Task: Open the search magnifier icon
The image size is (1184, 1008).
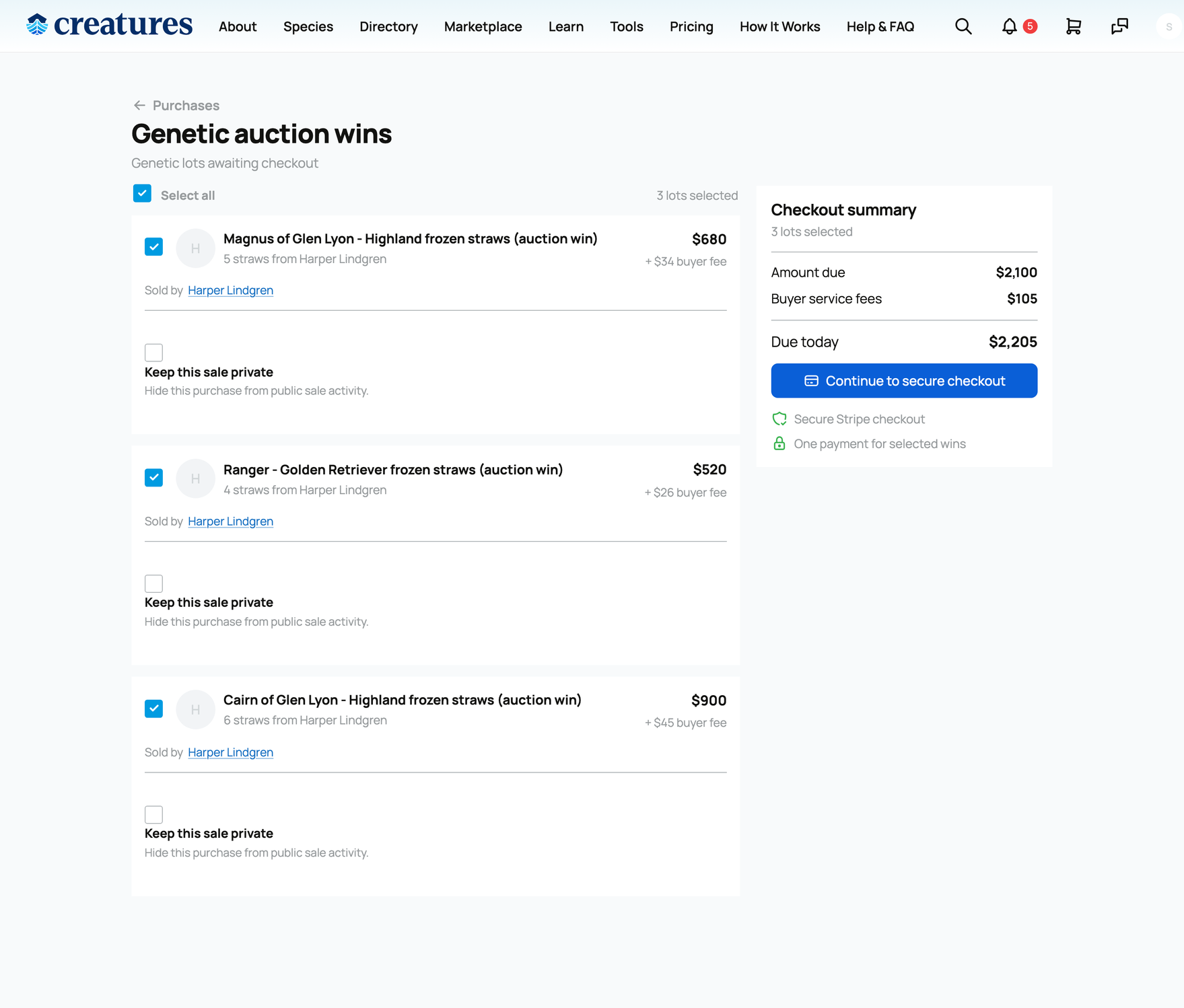Action: click(963, 26)
